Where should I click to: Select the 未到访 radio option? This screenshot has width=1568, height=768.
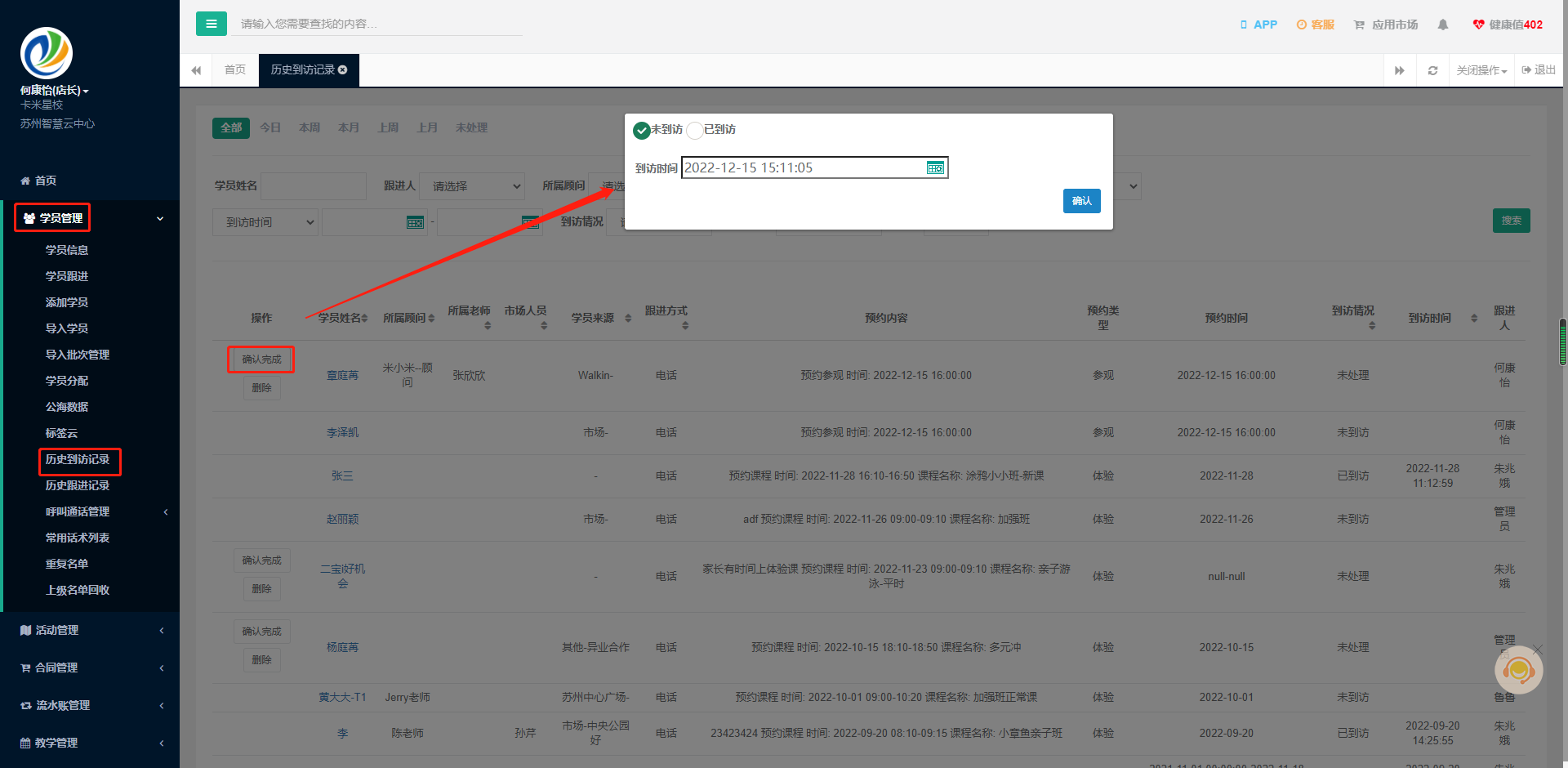[642, 130]
